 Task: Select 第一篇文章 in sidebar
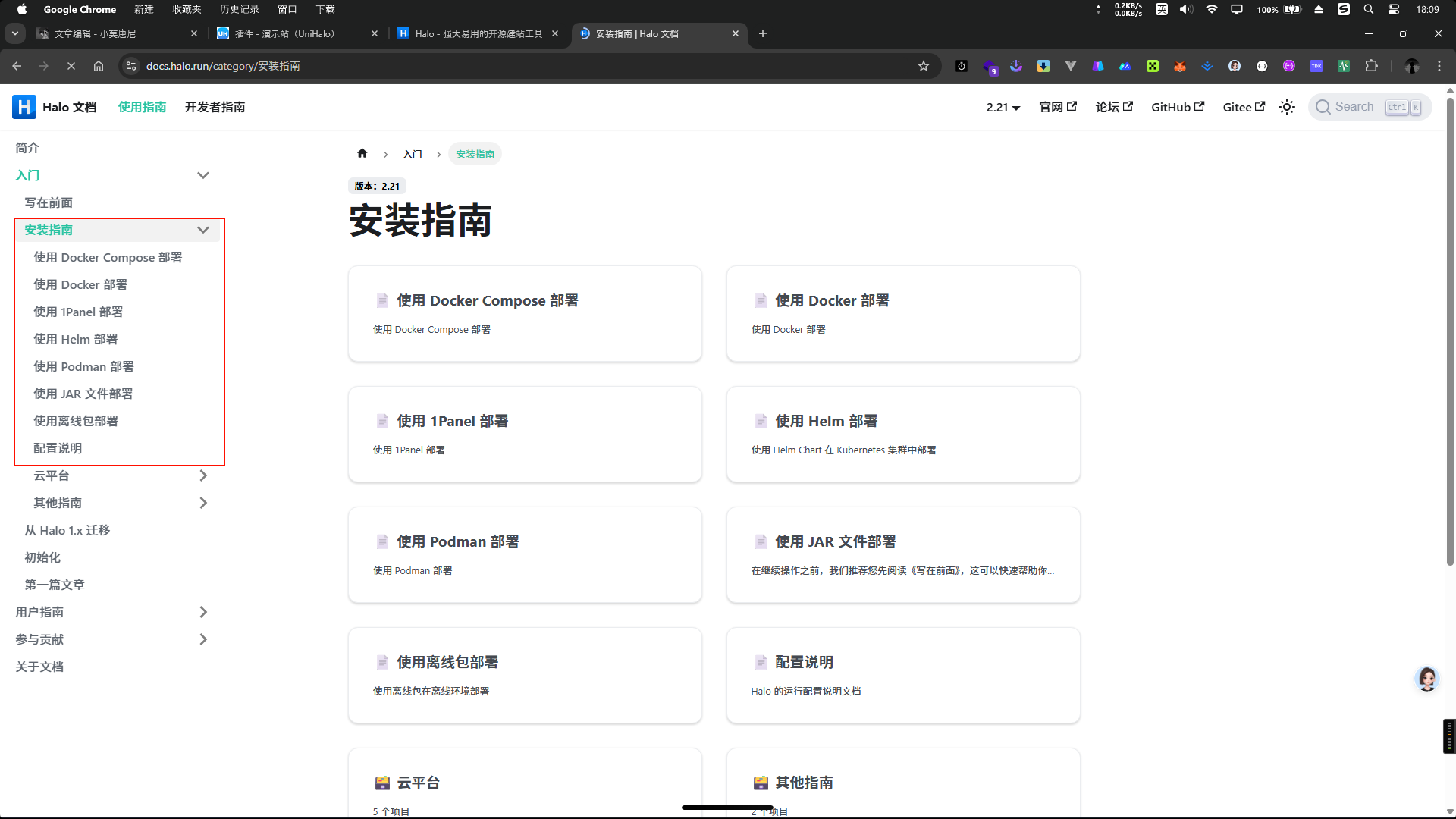click(x=55, y=585)
